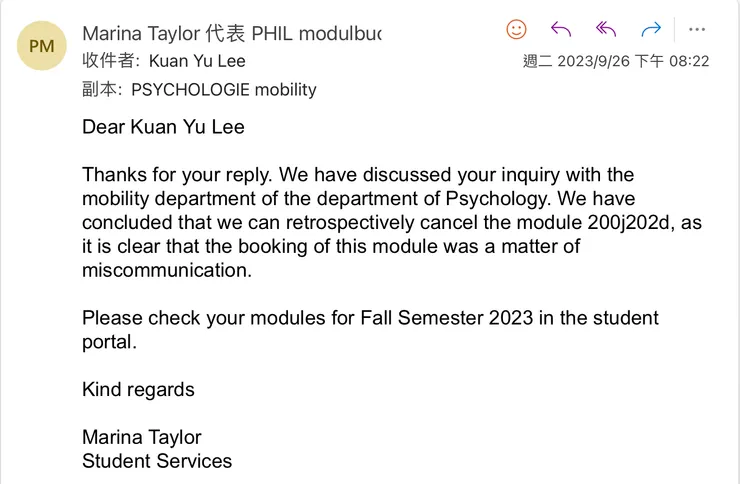Screen dimensions: 740x484
Task: Click the 副本 cc label
Action: (101, 89)
